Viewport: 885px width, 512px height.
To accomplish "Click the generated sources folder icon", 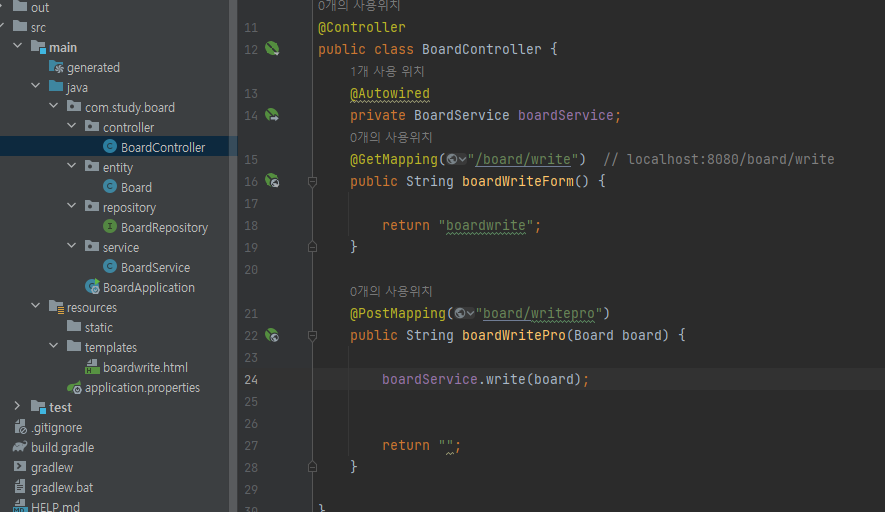I will point(56,67).
